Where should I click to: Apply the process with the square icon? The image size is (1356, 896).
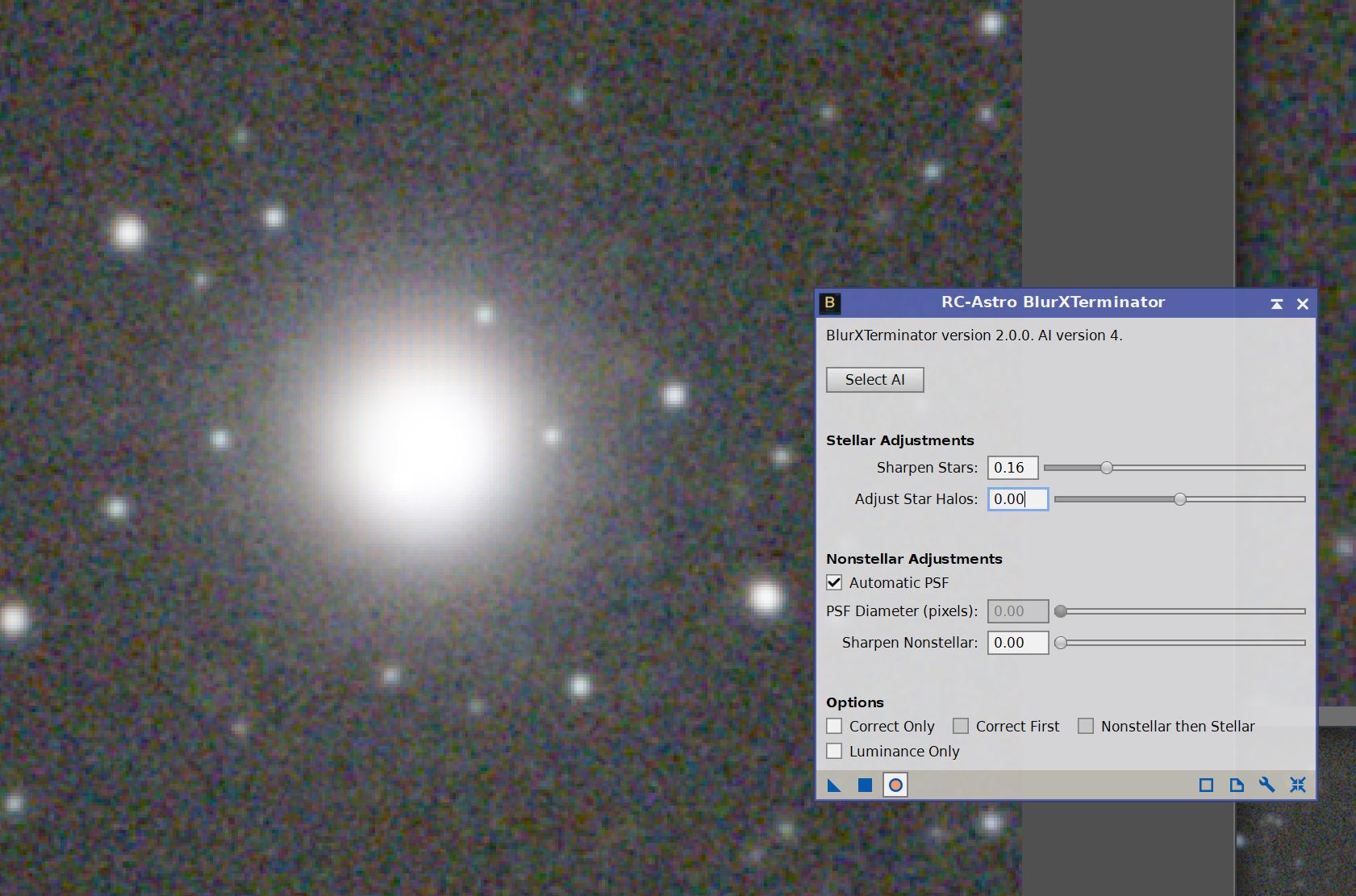point(865,785)
